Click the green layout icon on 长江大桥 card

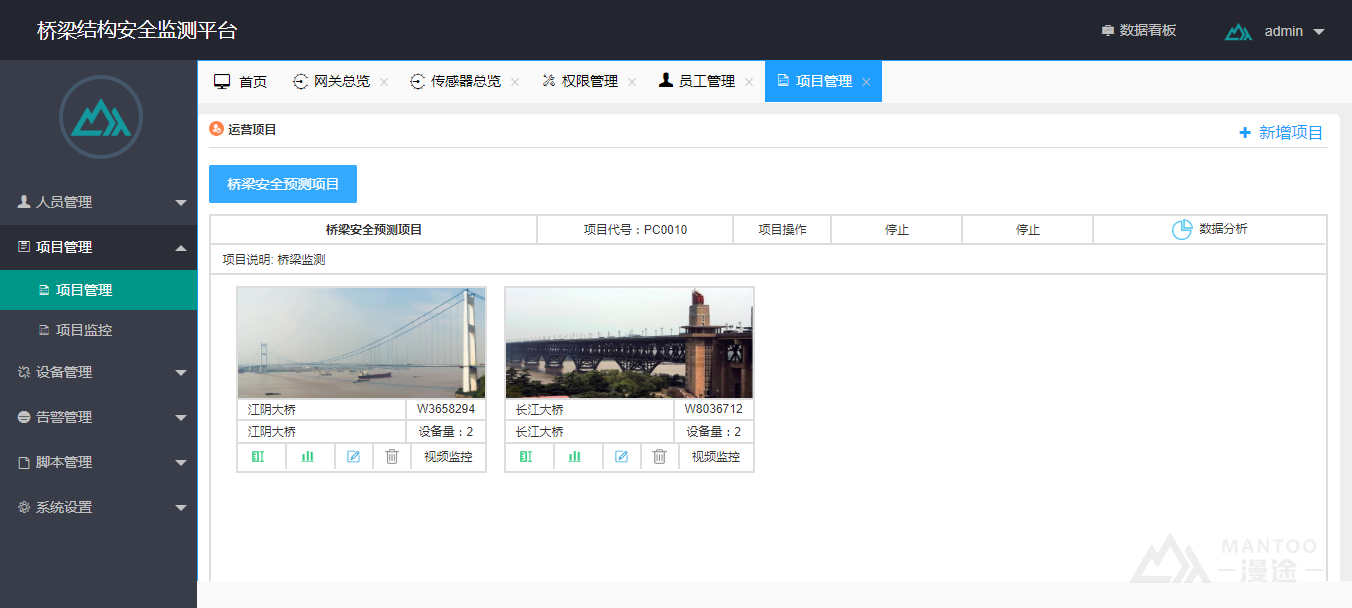pos(526,457)
